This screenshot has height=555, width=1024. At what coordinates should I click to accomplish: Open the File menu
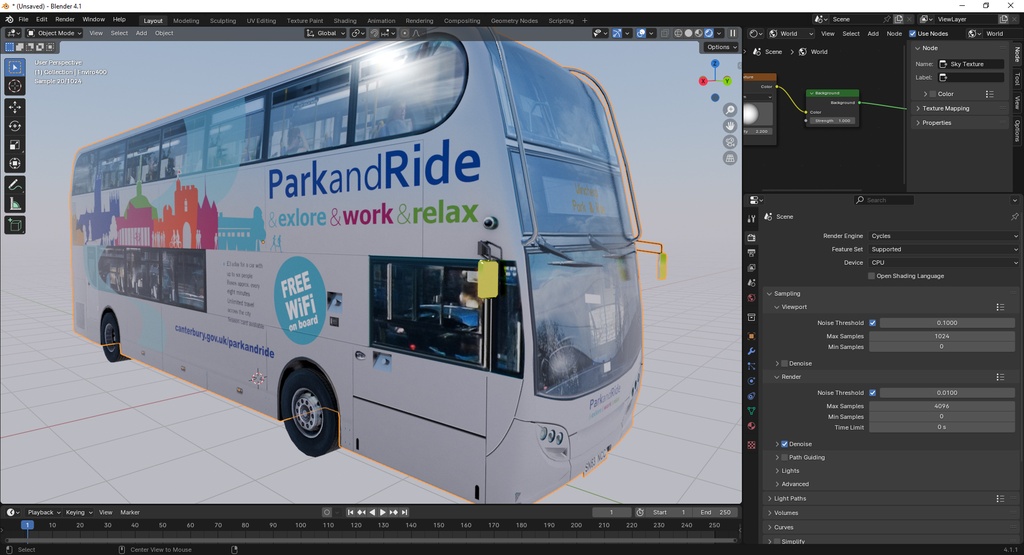point(23,20)
